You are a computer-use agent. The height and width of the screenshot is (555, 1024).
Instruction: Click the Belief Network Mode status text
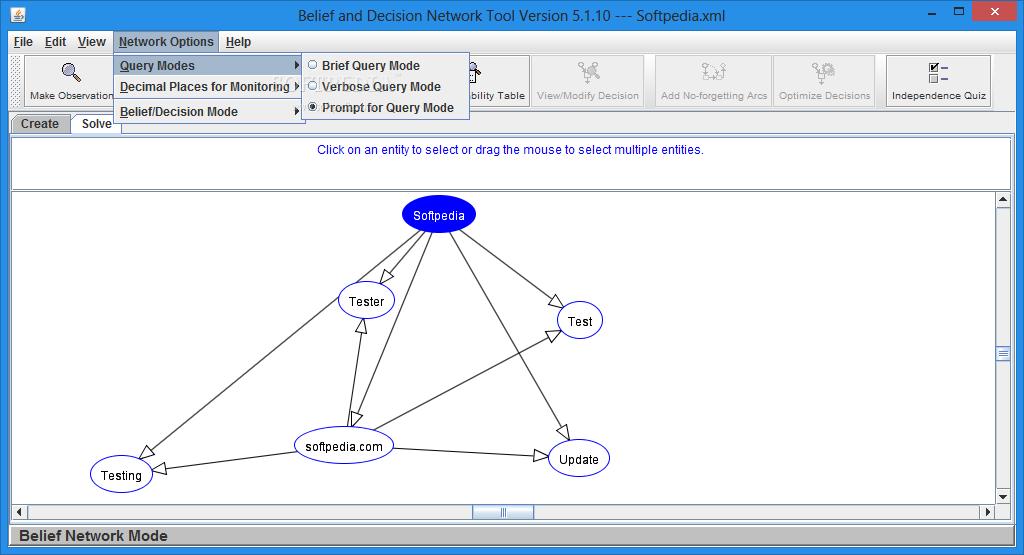[x=93, y=535]
